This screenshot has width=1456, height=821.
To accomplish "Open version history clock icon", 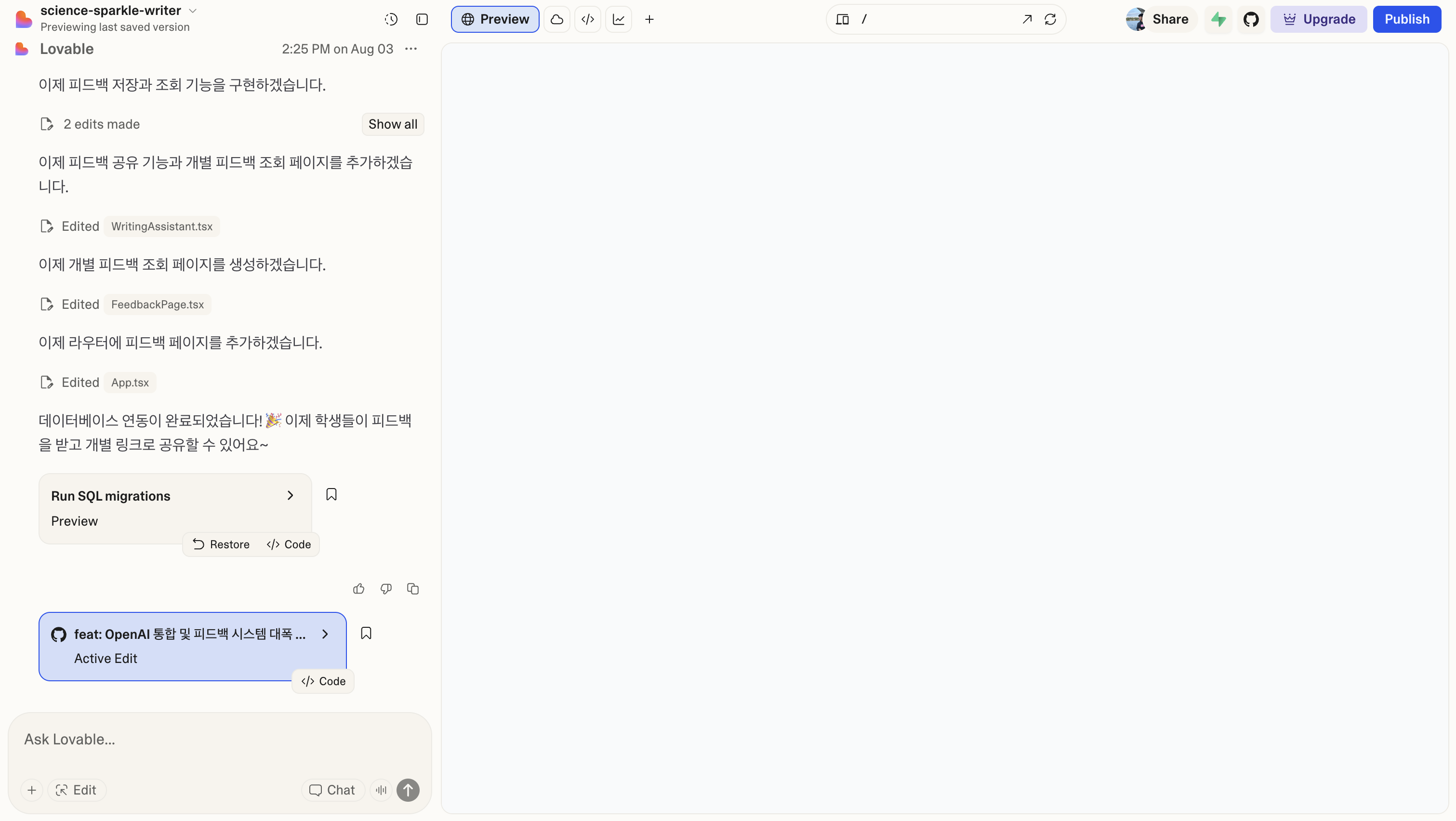I will tap(391, 19).
